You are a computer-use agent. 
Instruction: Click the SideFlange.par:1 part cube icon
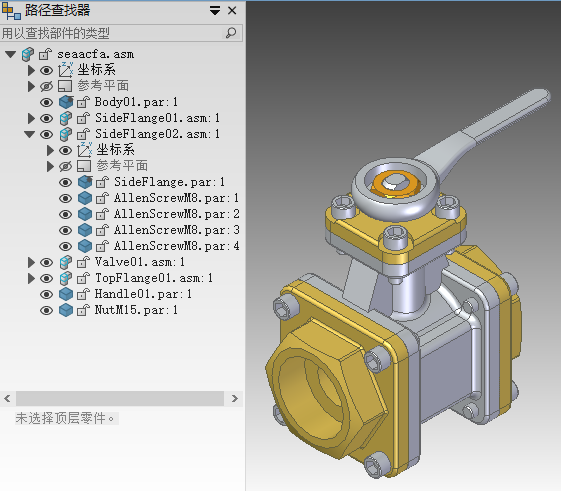point(85,182)
